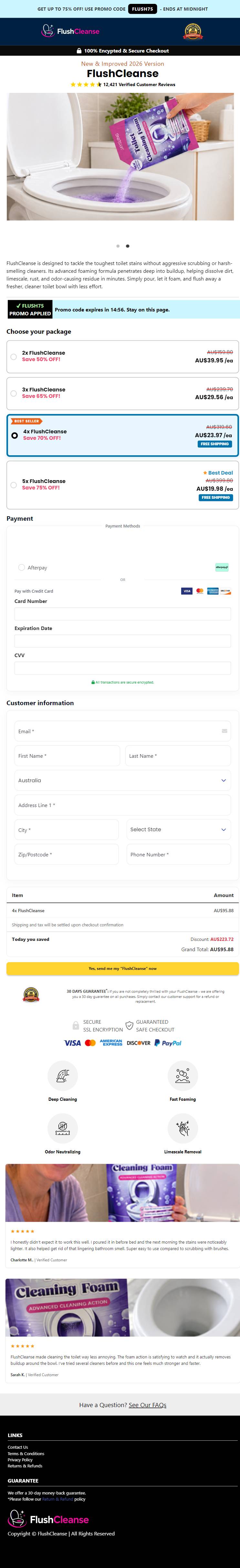Click the FlushCleanse logo in header
240x1568 pixels.
pos(70,31)
